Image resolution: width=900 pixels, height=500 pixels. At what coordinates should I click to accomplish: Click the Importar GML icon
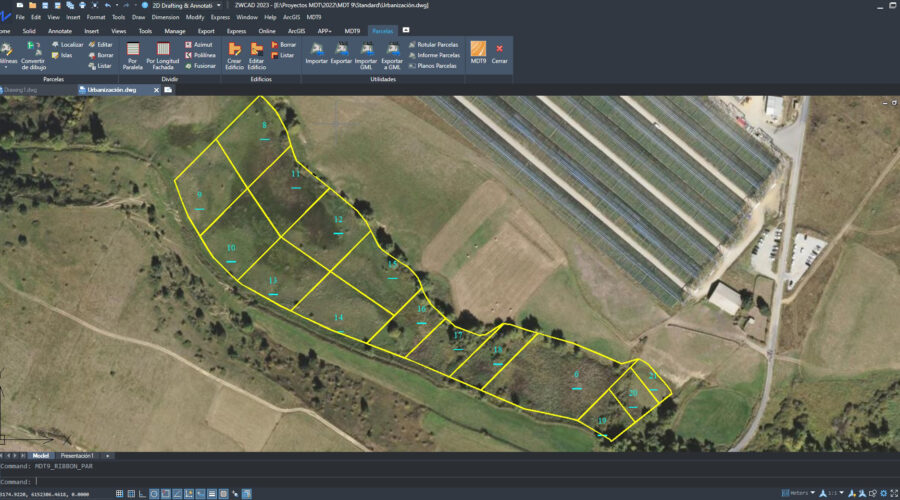tap(366, 56)
